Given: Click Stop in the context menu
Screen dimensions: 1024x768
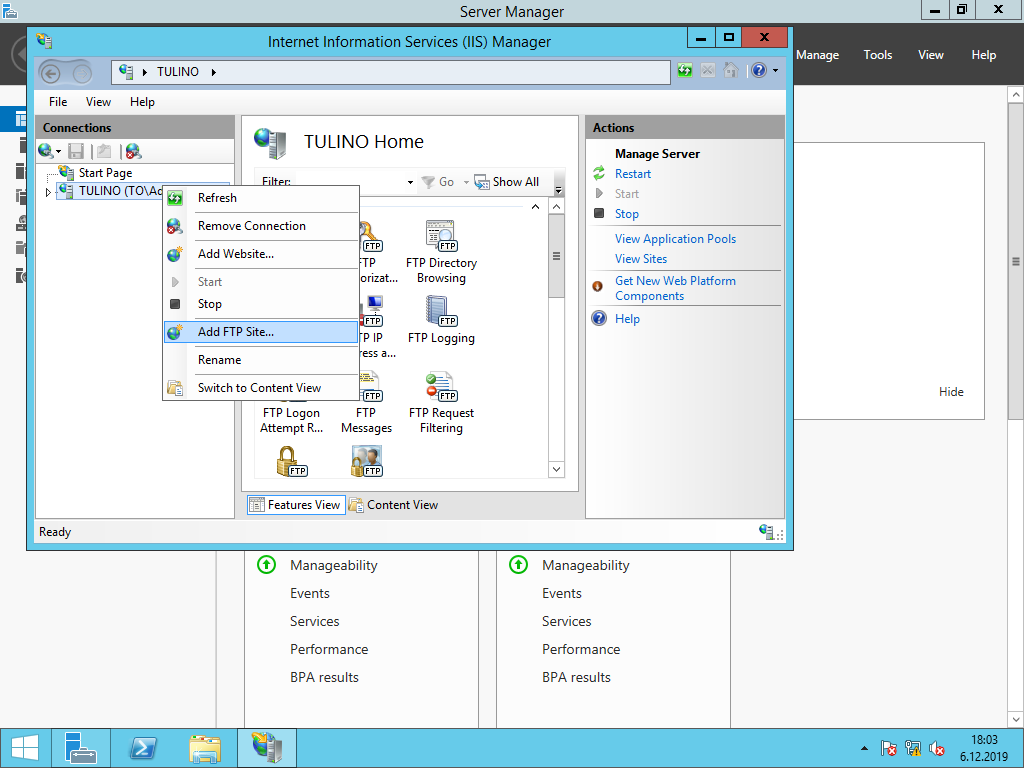Looking at the screenshot, I should click(x=261, y=304).
